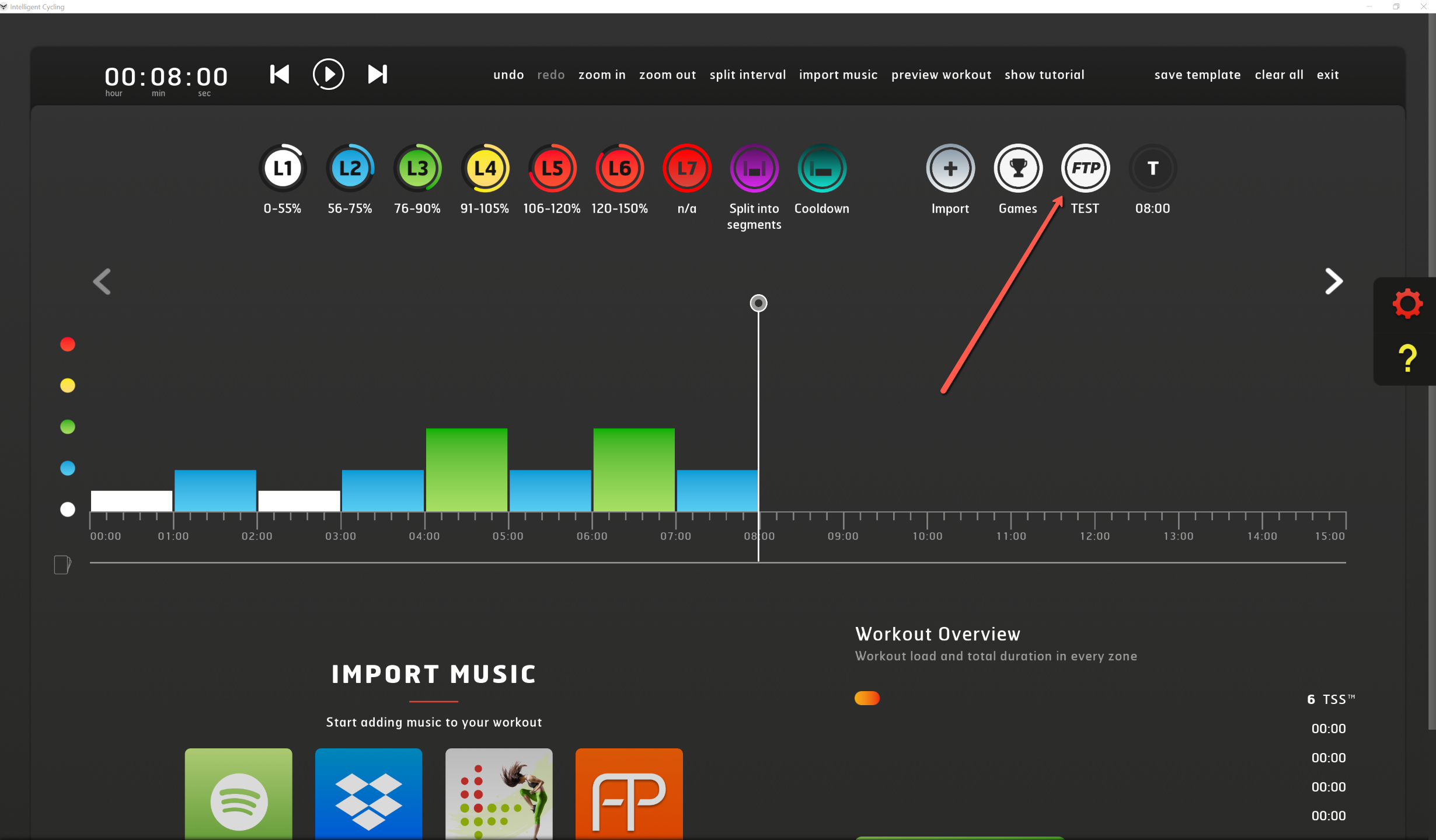
Task: Open the Games trophy icon
Action: (1017, 169)
